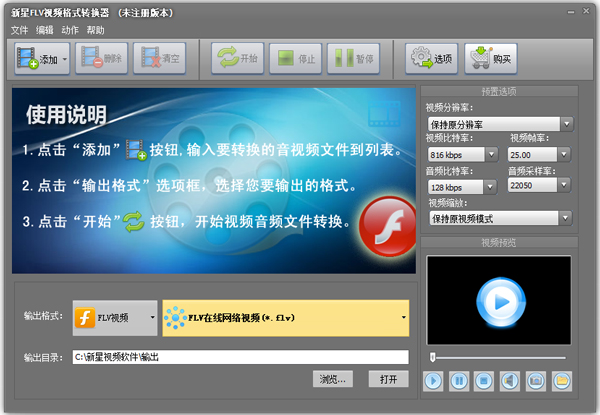Click the 购买 (Buy) cart button
Viewport: 600px width, 415px height.
pos(491,59)
